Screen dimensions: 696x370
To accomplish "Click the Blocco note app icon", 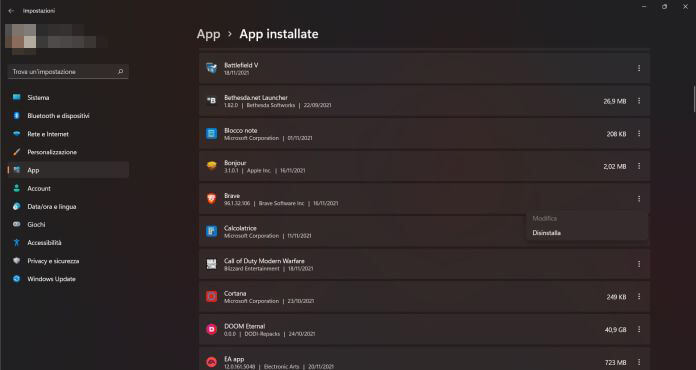I will click(212, 134).
